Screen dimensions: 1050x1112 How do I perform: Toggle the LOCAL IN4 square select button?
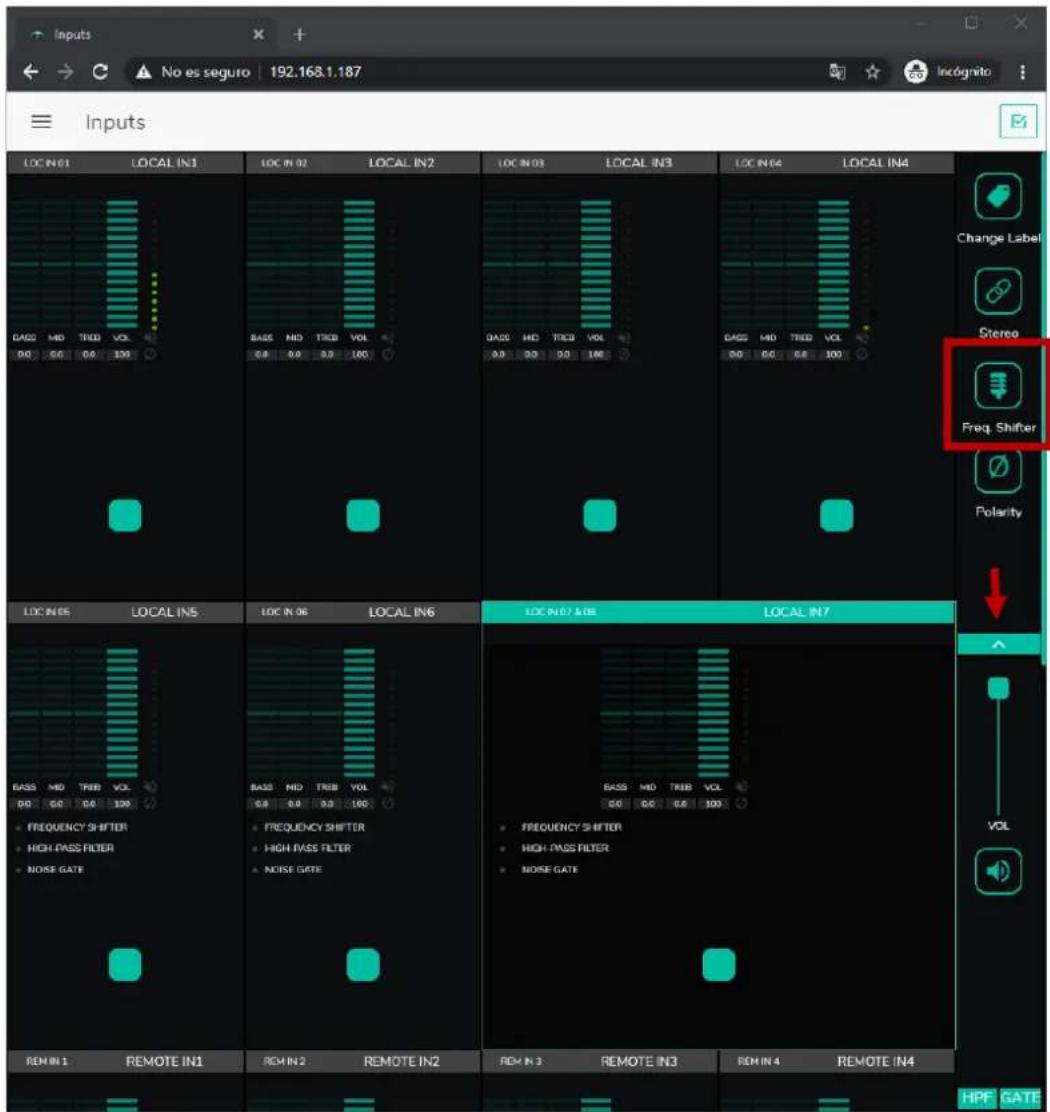[x=837, y=515]
